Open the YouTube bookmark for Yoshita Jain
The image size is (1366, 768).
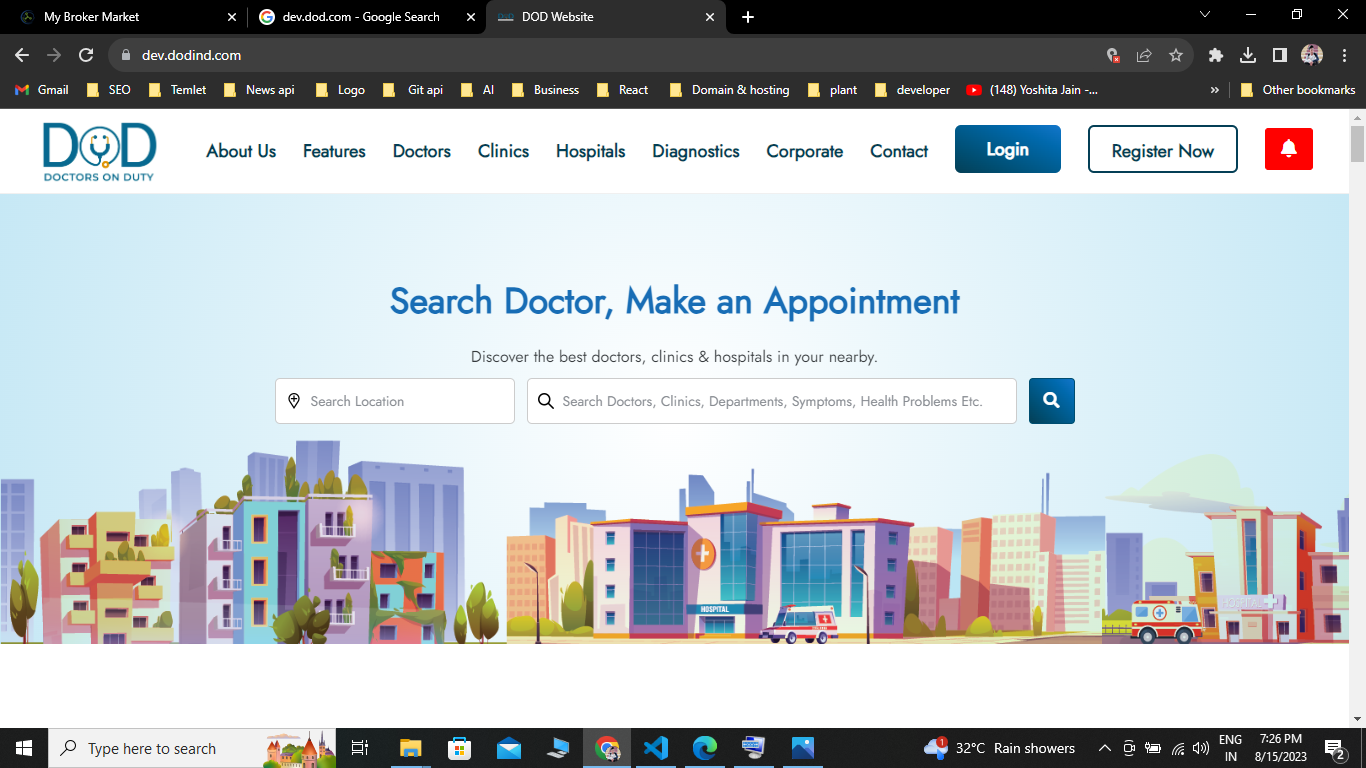click(x=1030, y=89)
